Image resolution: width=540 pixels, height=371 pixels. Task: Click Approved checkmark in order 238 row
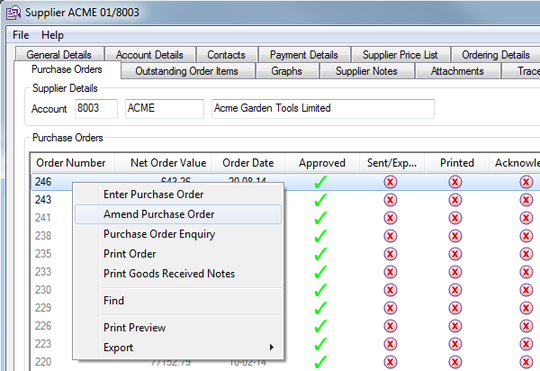(321, 236)
